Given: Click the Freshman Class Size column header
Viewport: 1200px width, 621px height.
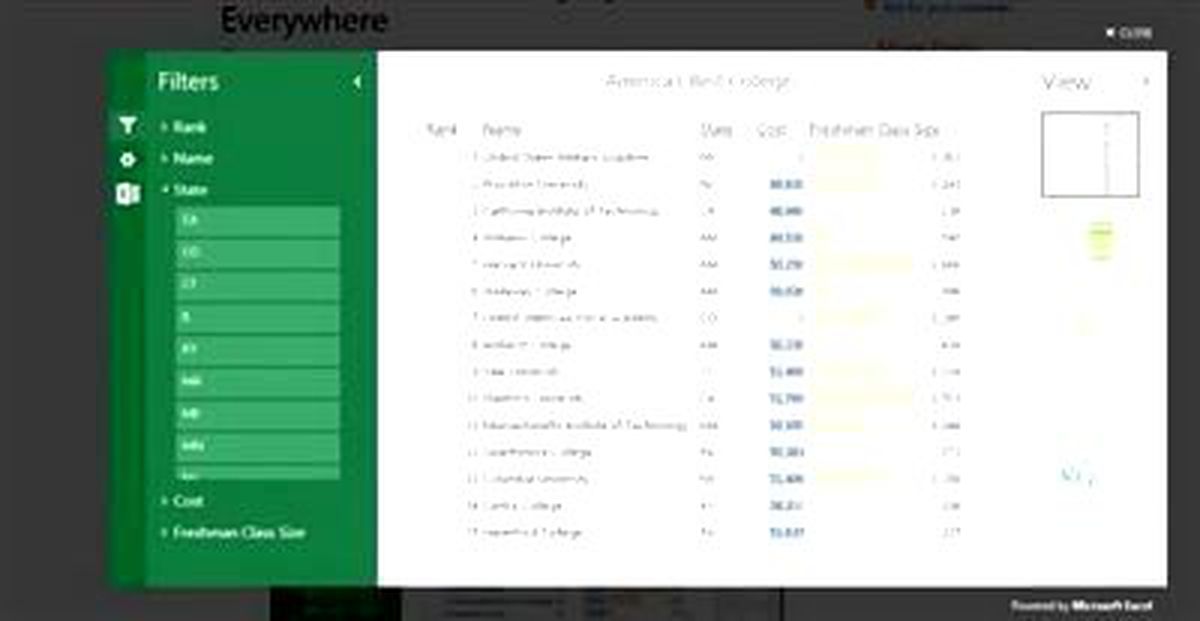Looking at the screenshot, I should pyautogui.click(x=874, y=130).
